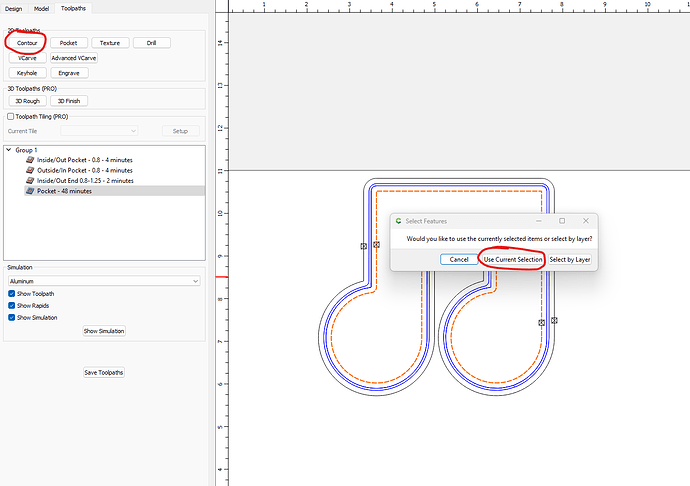Click Cancel in Select Features dialog
This screenshot has height=486, width=690.
point(459,259)
